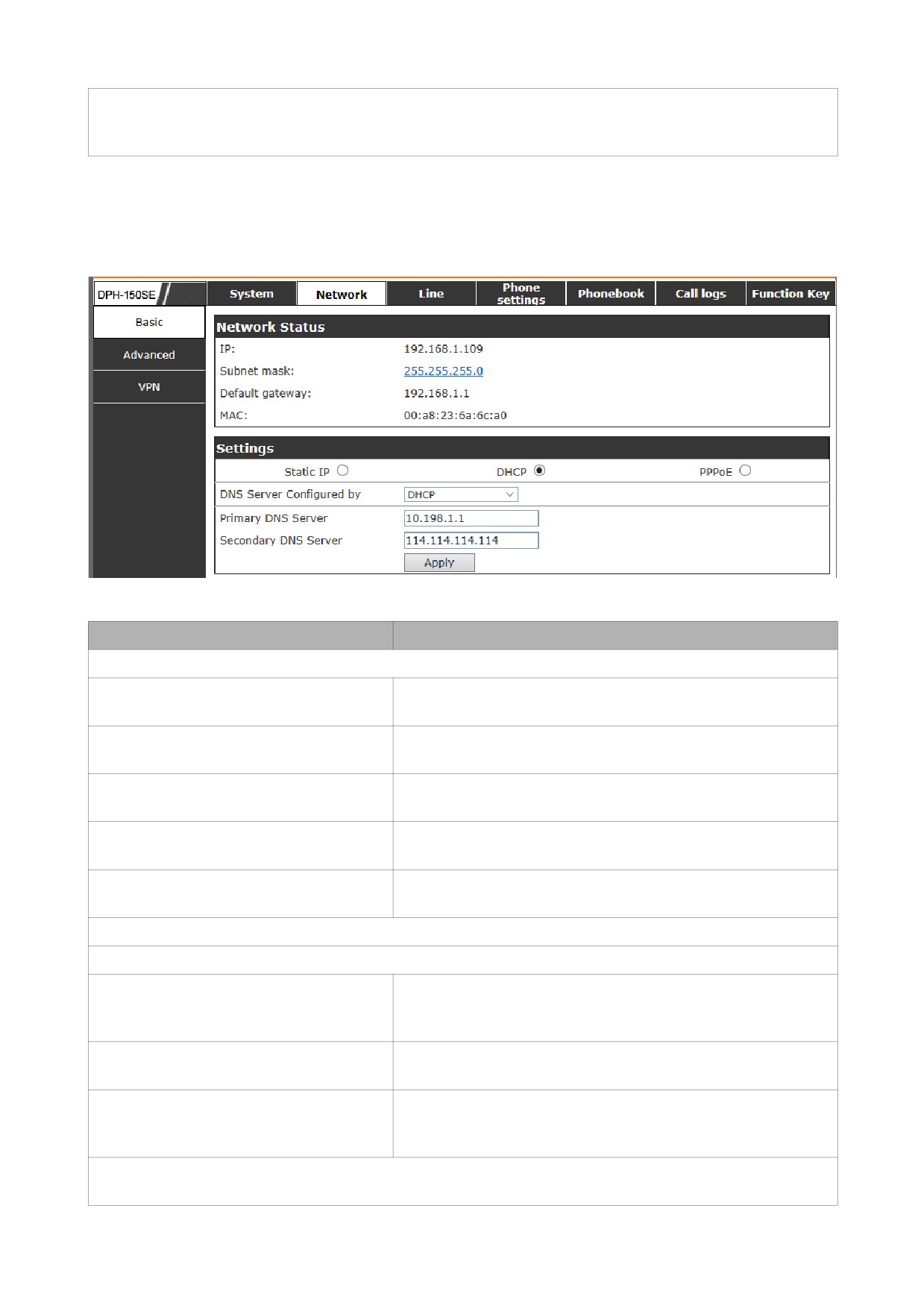
Task: Click the Secondary DNS Server field
Action: tap(471, 541)
